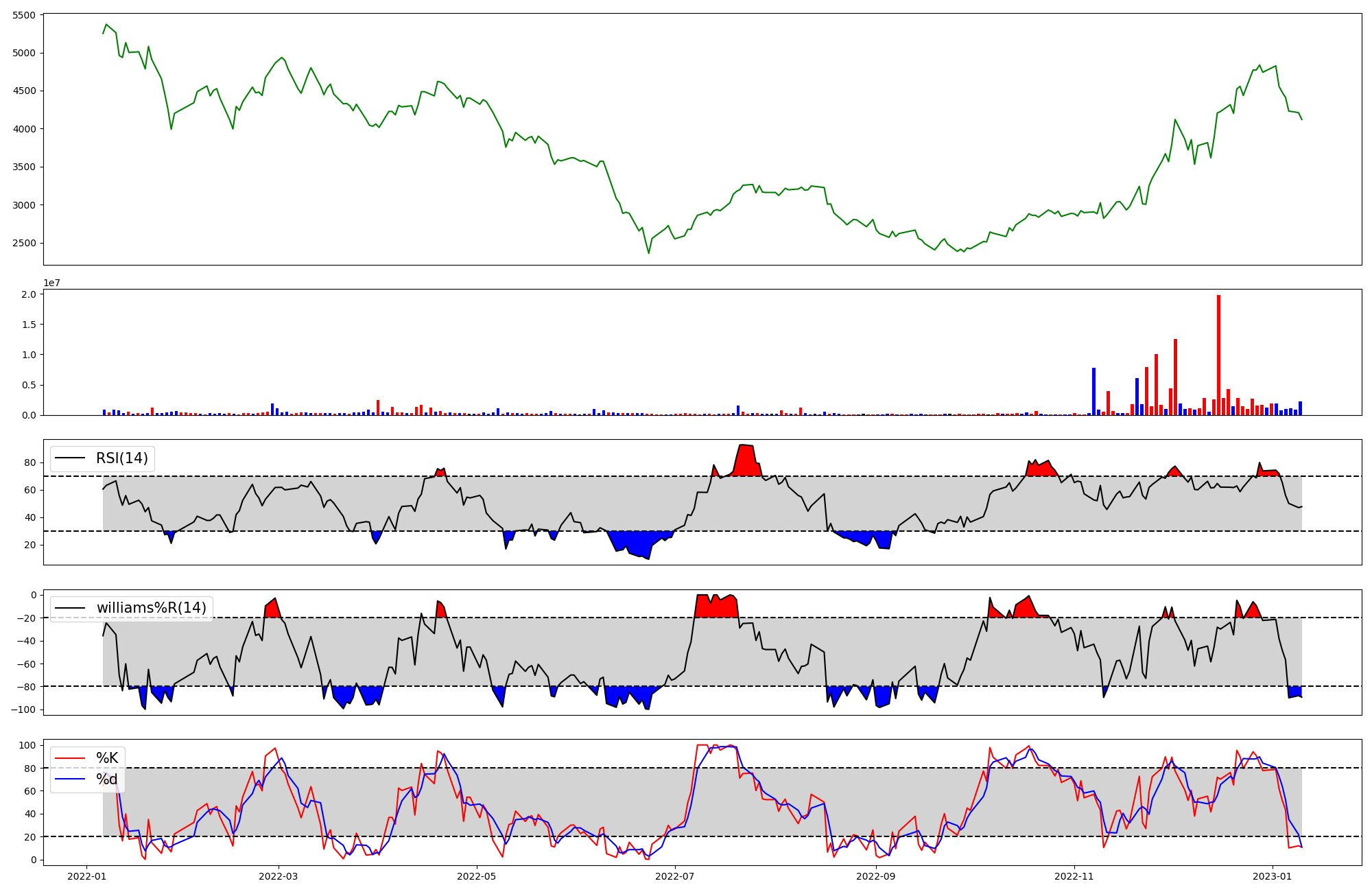Click the 2022-07 x-axis date label
The image size is (1372, 892).
click(675, 876)
